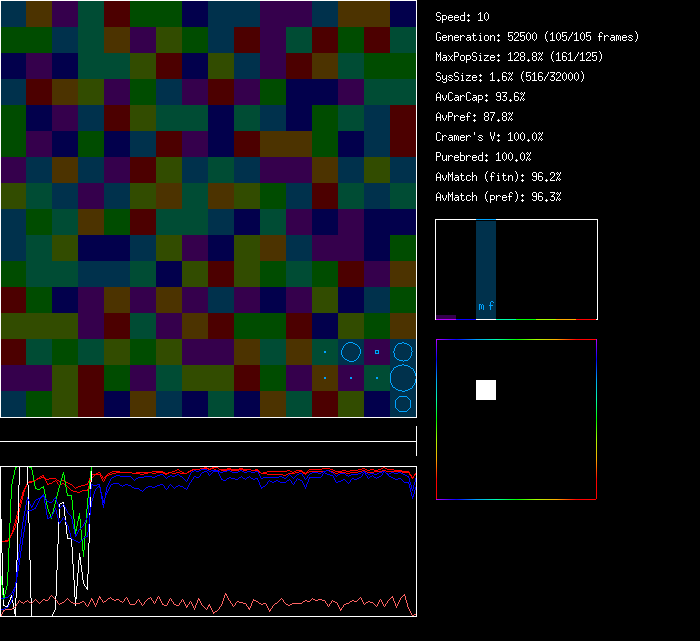This screenshot has height=641, width=700.
Task: Click the tall dark blue histogram bar
Action: click(486, 260)
